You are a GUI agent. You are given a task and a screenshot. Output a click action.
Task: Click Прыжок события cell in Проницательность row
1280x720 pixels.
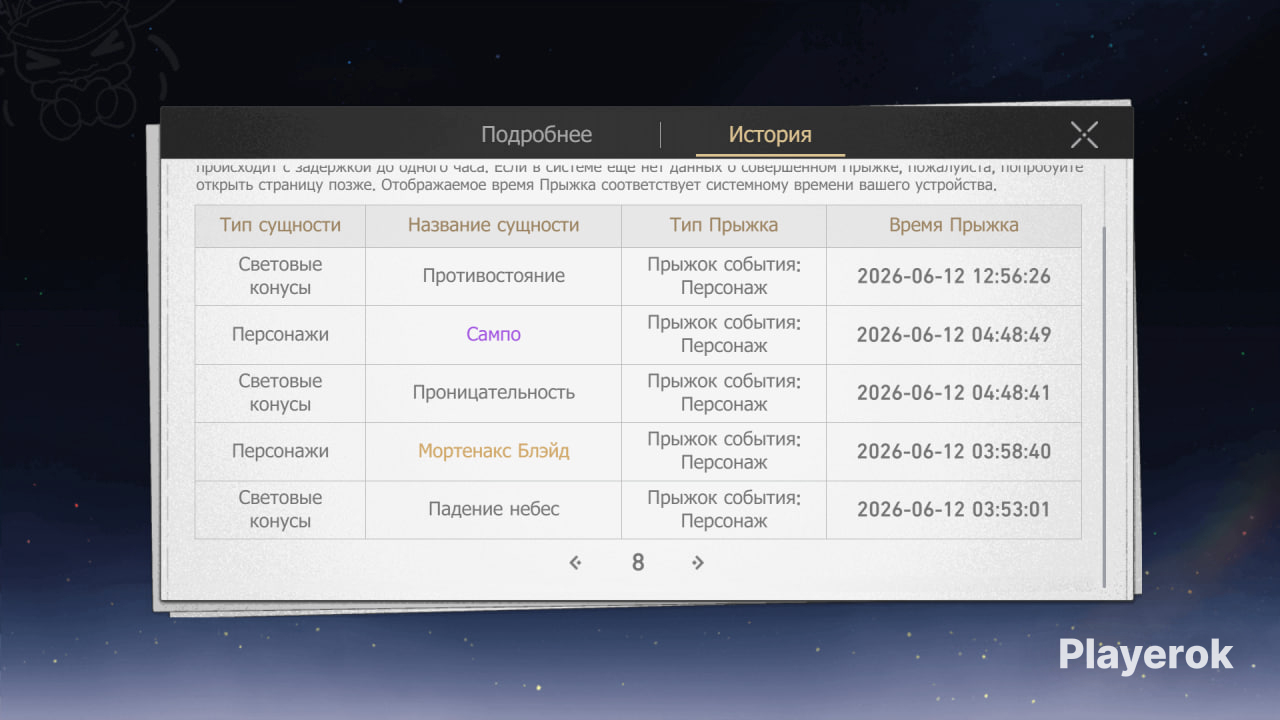tap(724, 392)
